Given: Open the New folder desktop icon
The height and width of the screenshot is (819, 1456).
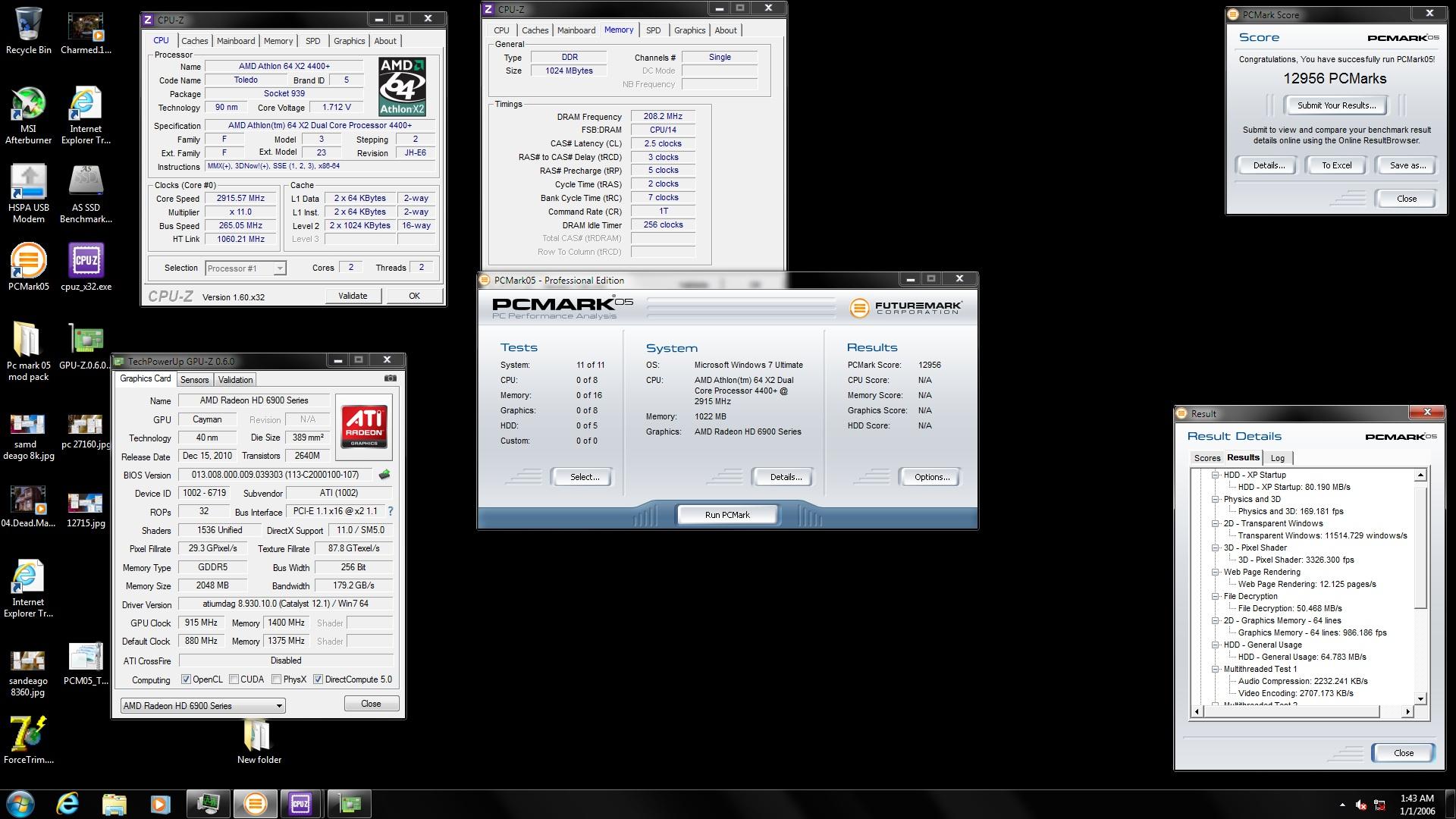Looking at the screenshot, I should pyautogui.click(x=259, y=742).
